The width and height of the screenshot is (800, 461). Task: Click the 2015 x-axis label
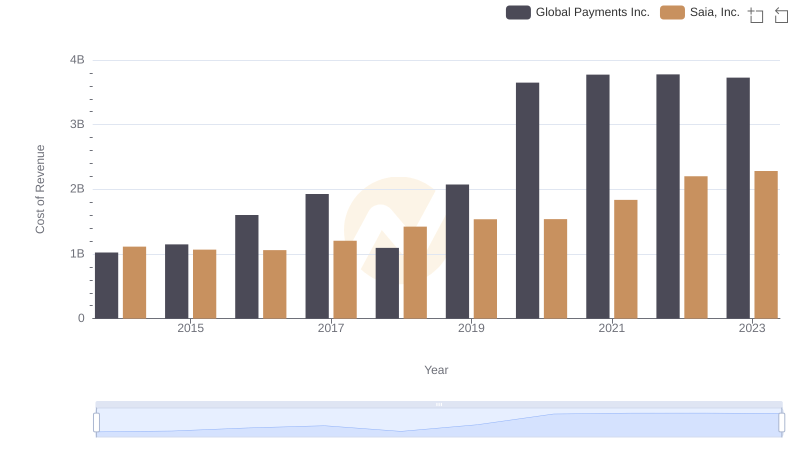(x=190, y=328)
